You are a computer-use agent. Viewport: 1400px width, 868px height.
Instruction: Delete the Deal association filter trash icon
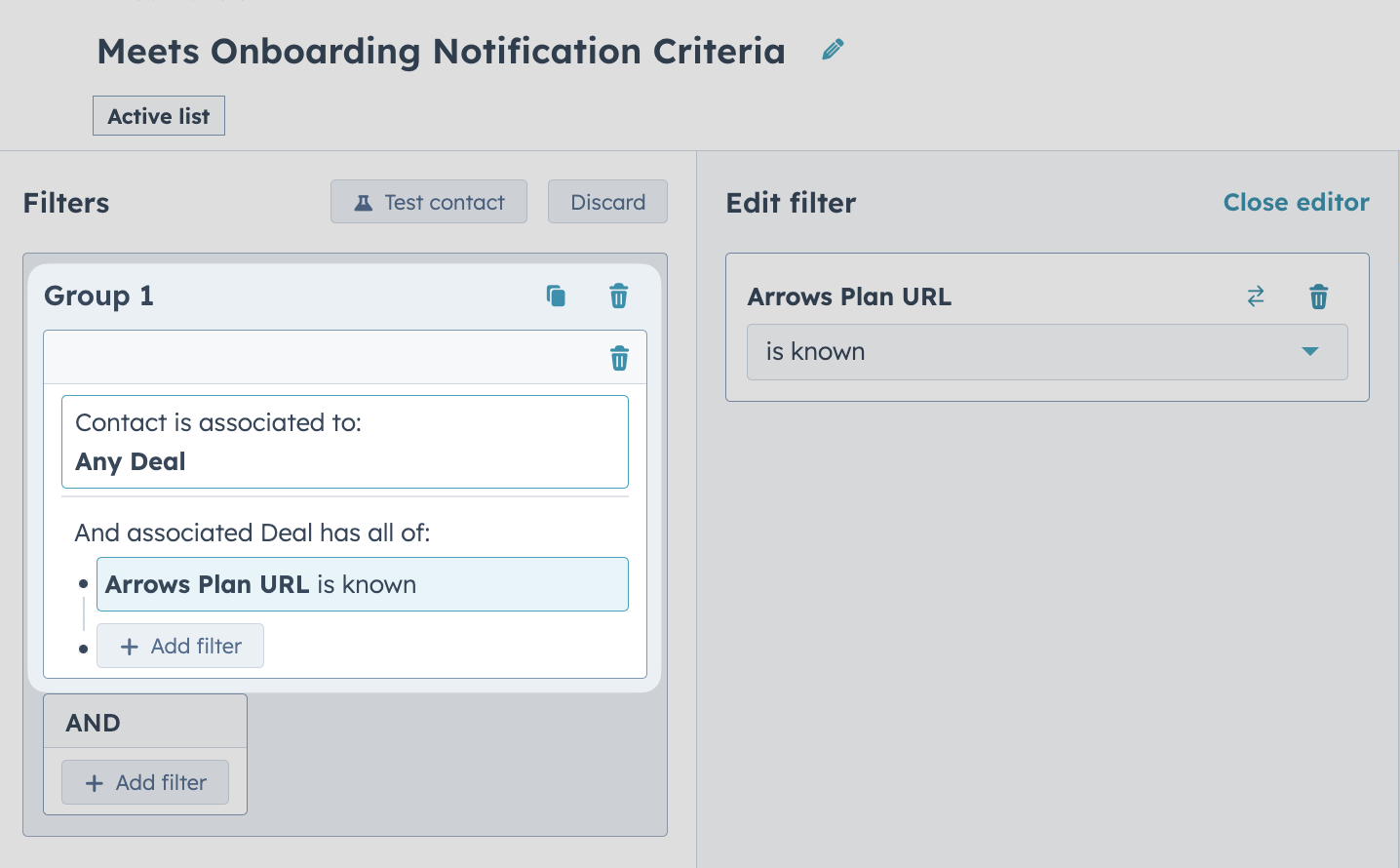(619, 358)
